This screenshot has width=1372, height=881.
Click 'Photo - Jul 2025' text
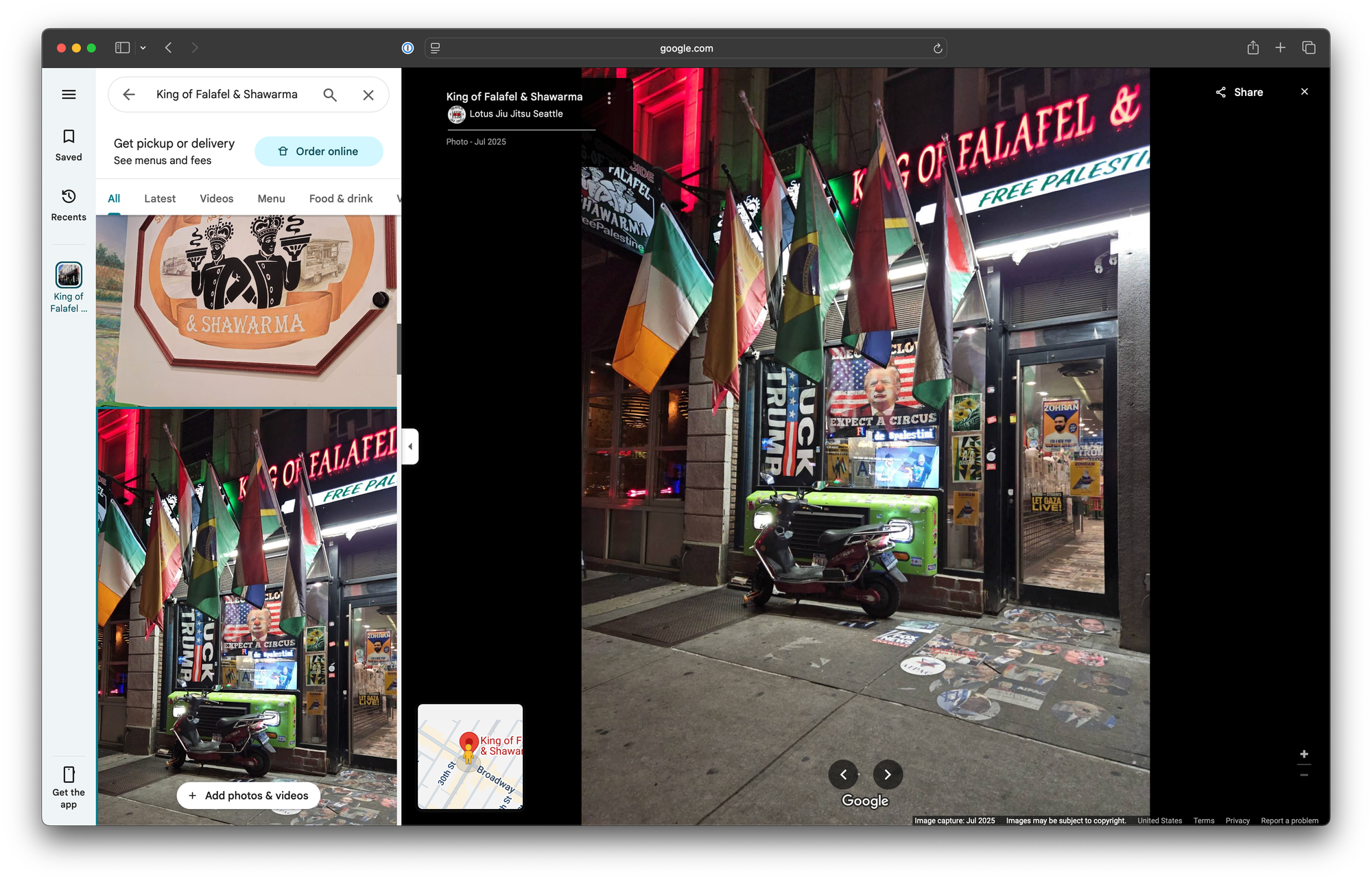(476, 142)
